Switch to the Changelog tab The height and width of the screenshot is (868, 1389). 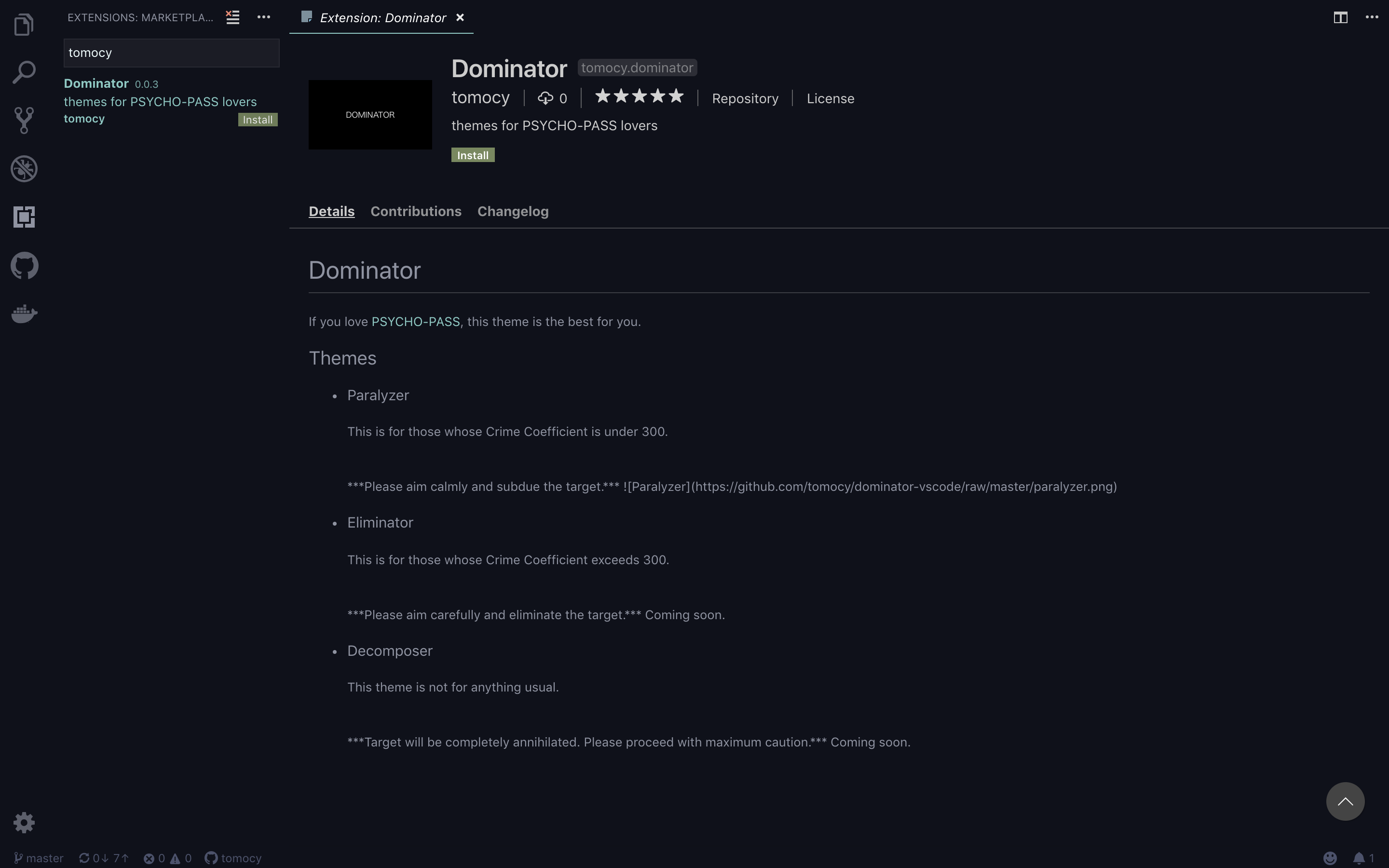coord(513,211)
